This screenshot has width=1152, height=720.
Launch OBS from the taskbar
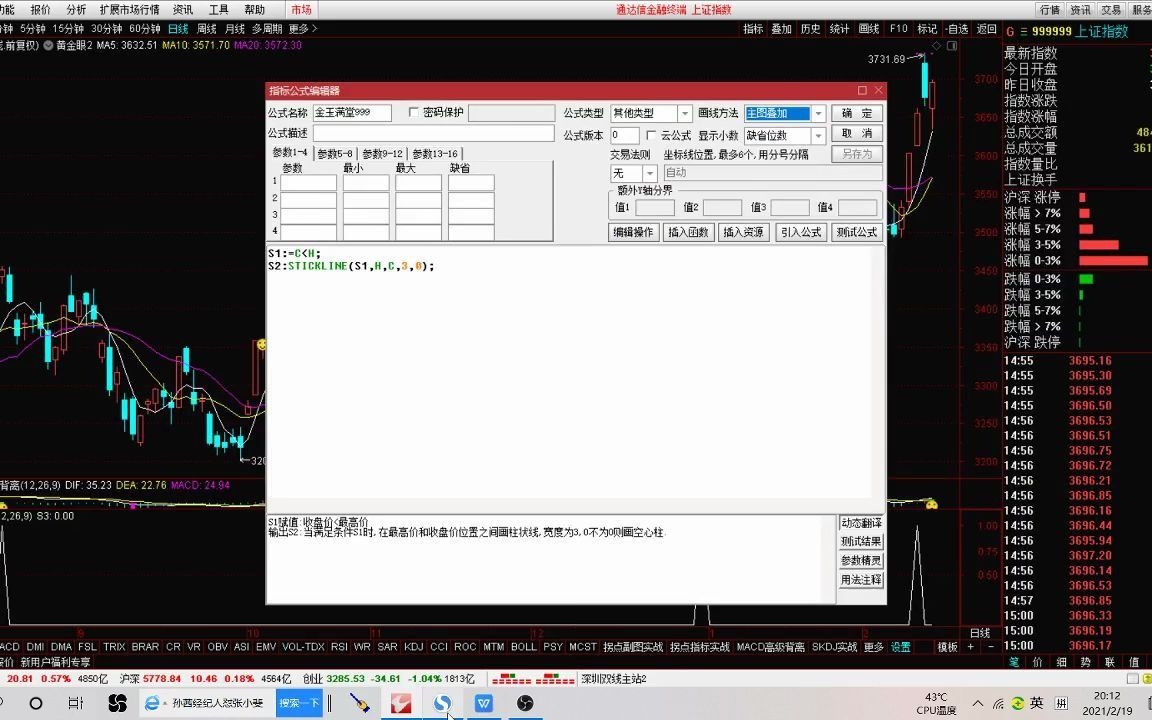point(524,704)
